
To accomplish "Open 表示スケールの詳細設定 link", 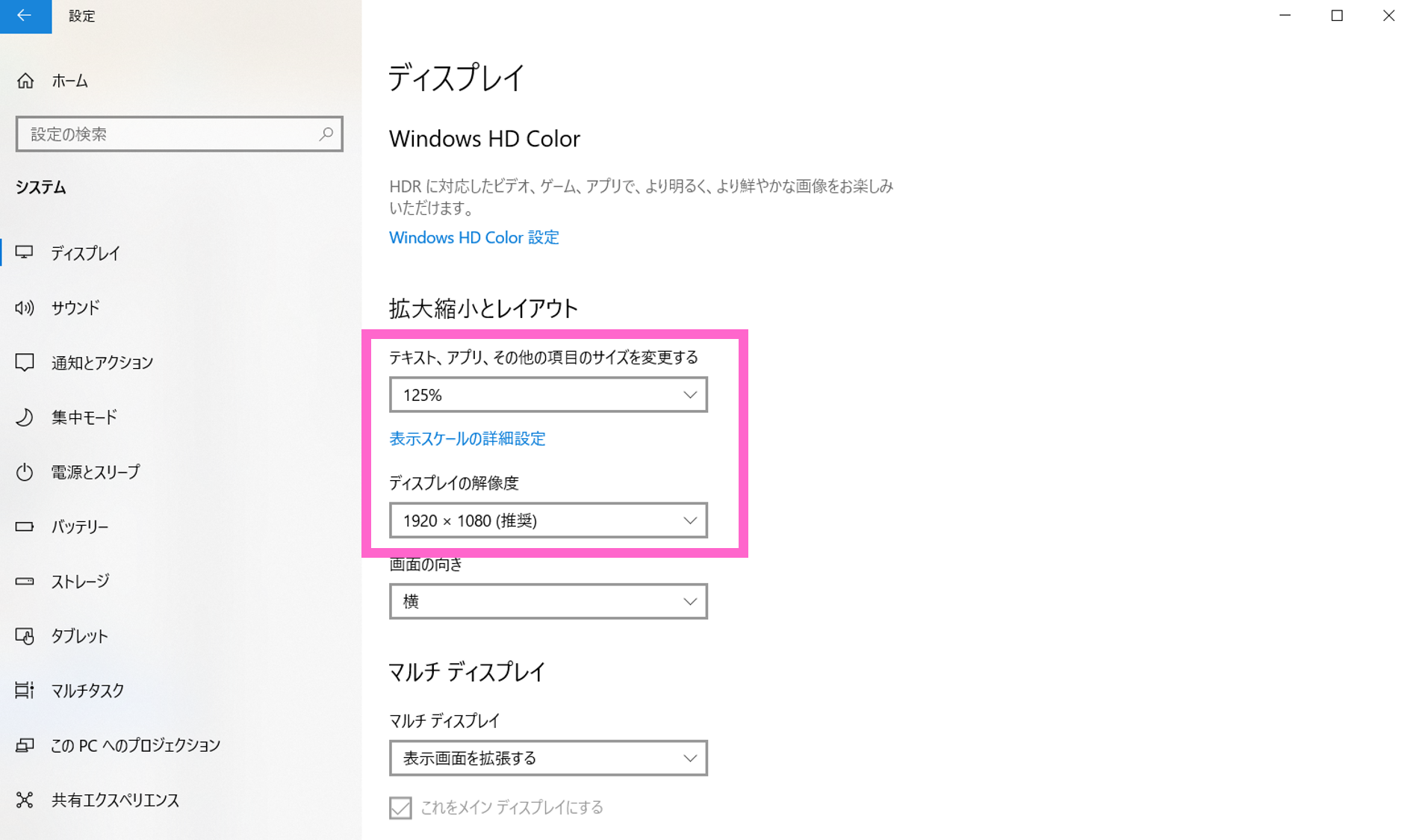I will click(x=467, y=438).
